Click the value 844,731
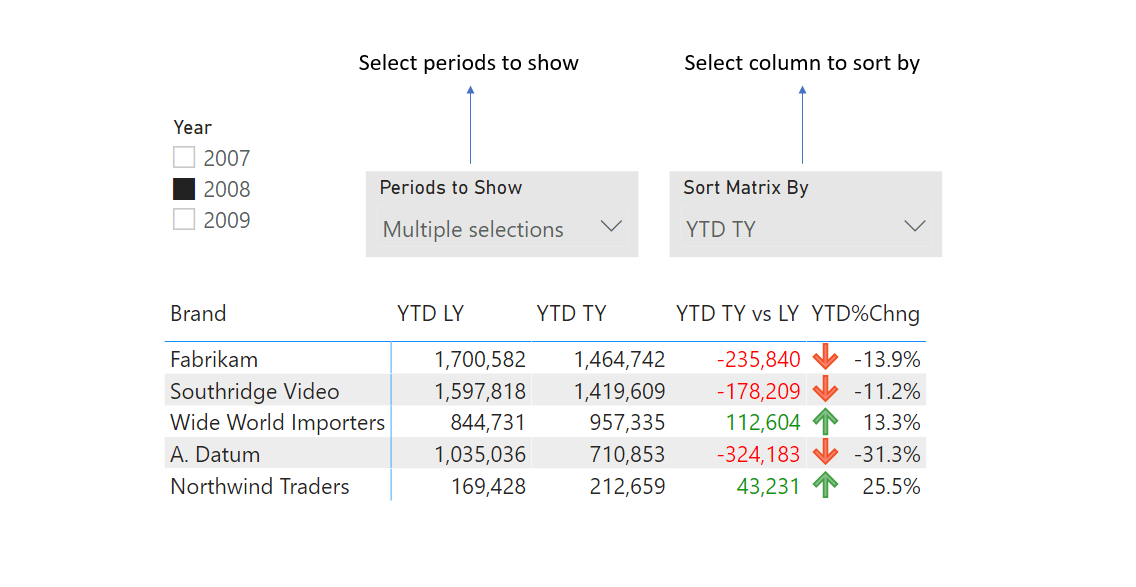 [488, 422]
